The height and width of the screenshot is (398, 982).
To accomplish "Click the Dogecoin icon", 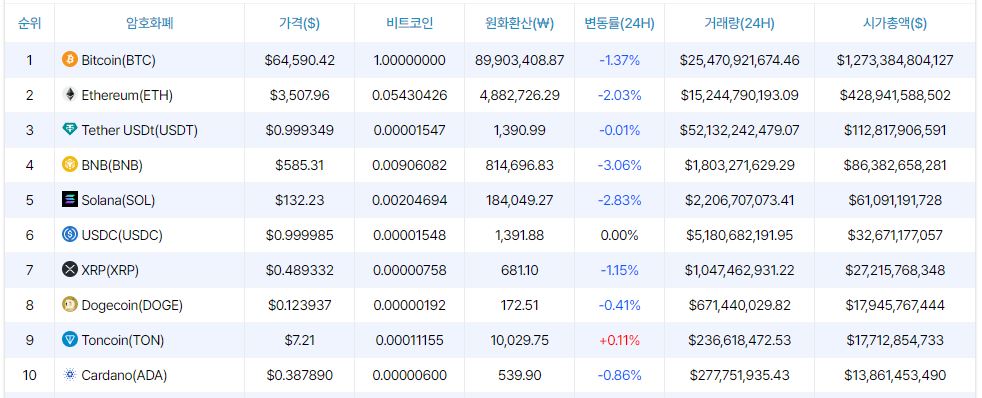I will click(x=70, y=305).
